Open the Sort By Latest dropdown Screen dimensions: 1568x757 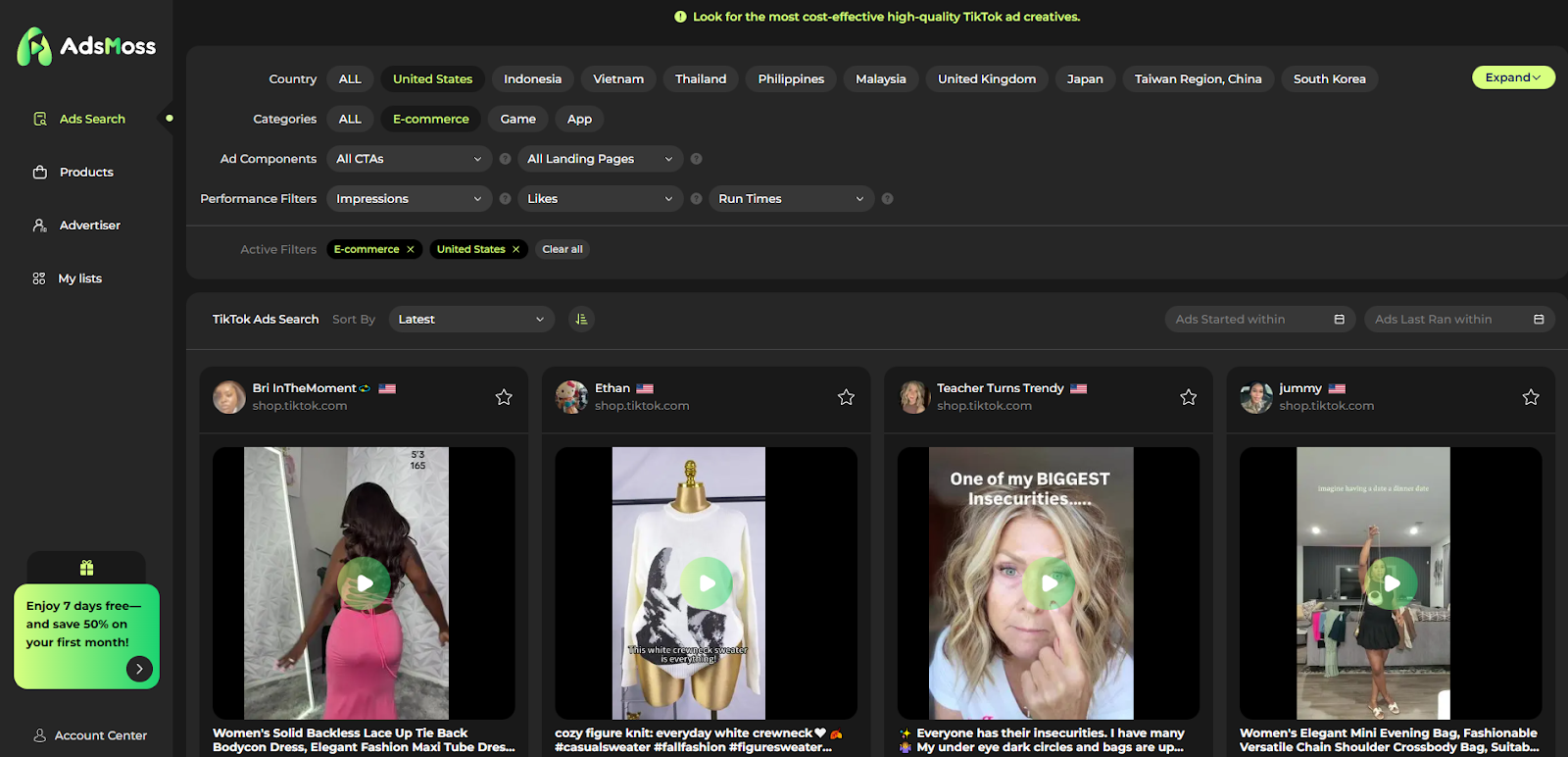[471, 320]
